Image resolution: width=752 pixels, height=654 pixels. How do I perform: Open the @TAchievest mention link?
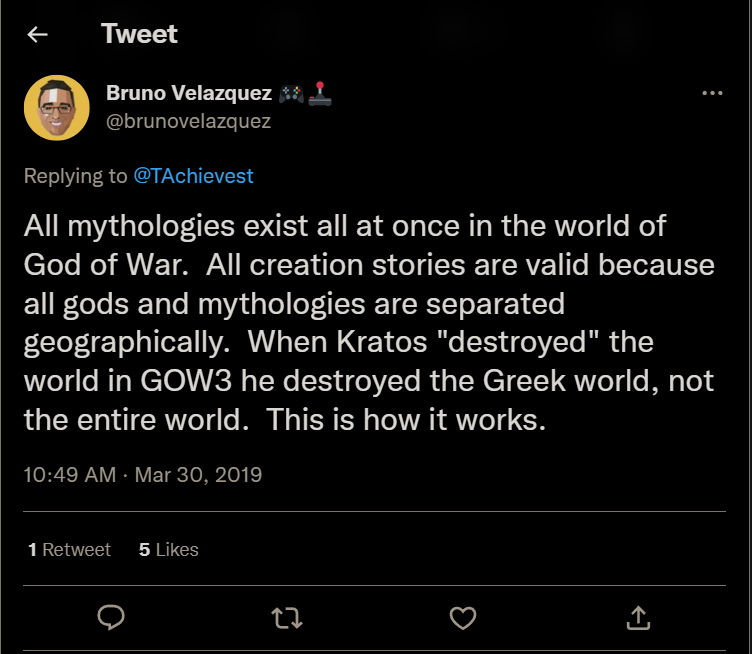193,176
